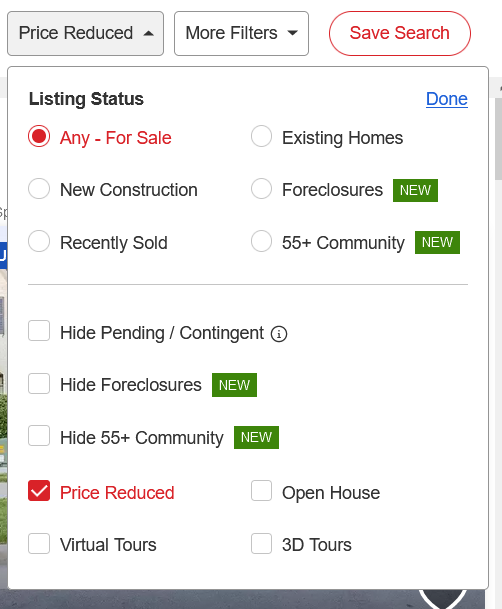This screenshot has width=502, height=609.
Task: Click the page's vertical scrollbar
Action: click(x=499, y=139)
